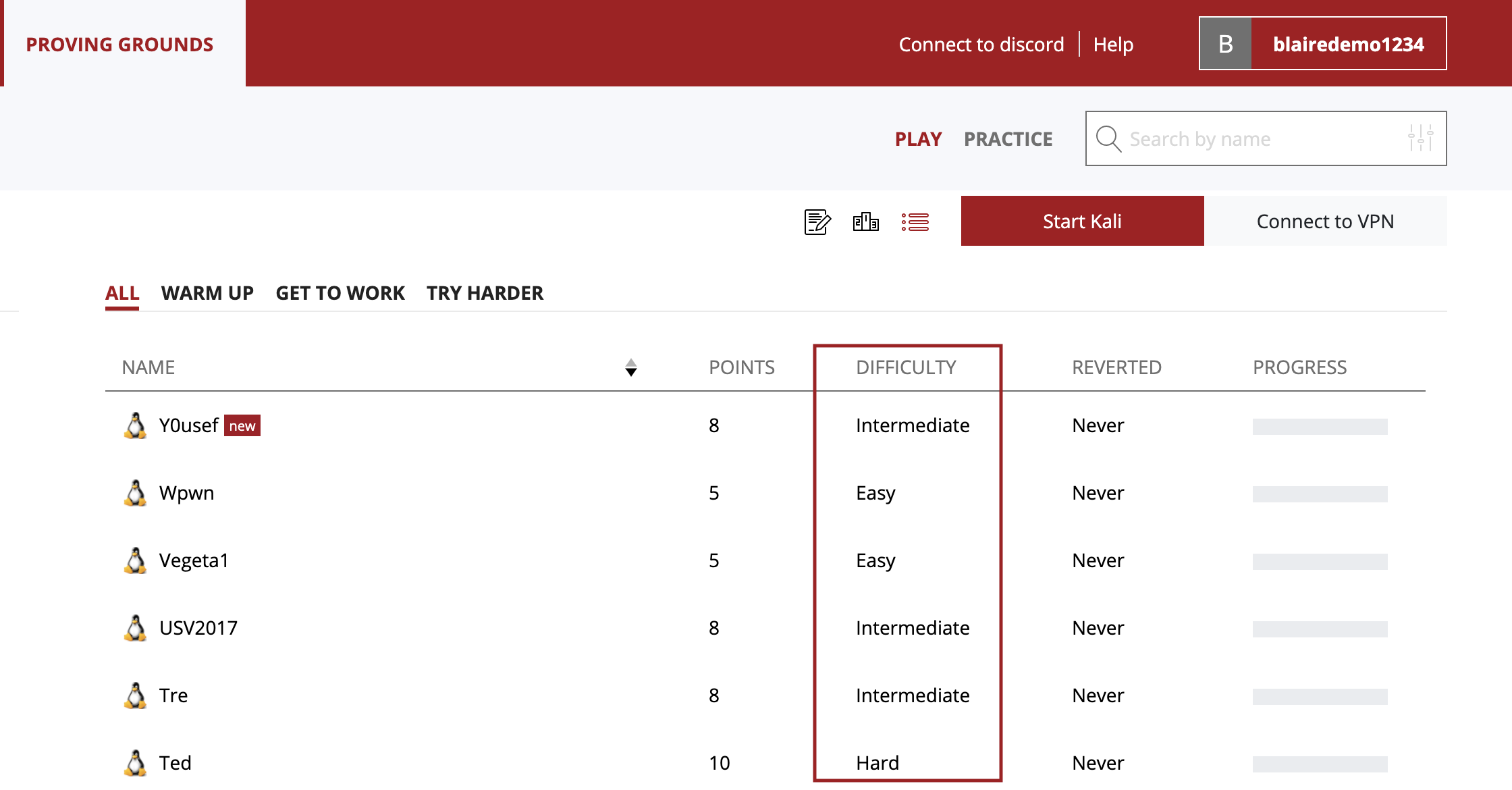Select the PLAY mode tab
The image size is (1512, 790).
click(918, 139)
